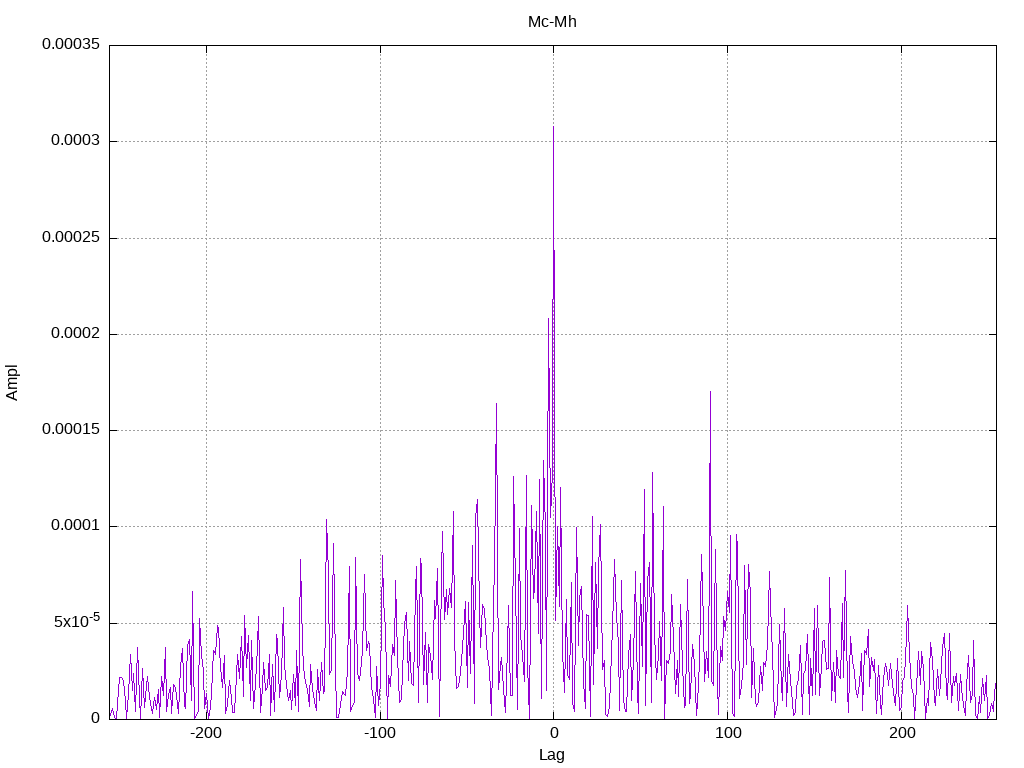
Task: Click the 0.0002 y-axis tick label
Action: coord(76,333)
